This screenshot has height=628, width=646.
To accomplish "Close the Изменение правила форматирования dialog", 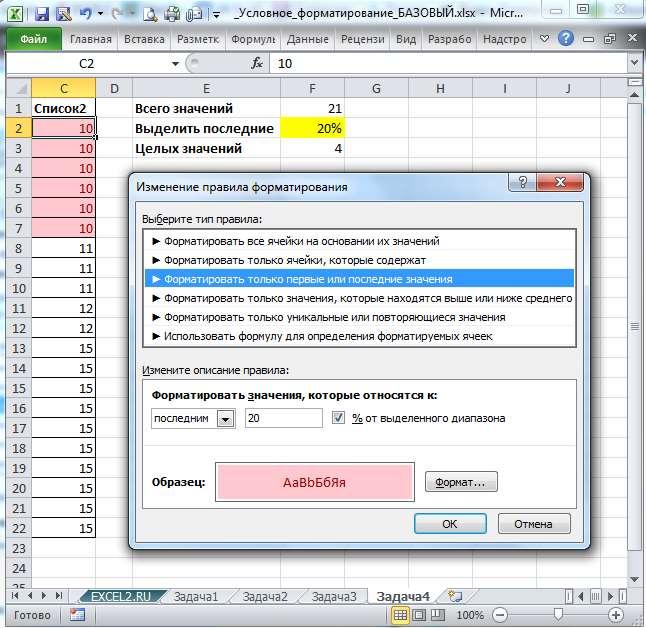I will [x=559, y=182].
